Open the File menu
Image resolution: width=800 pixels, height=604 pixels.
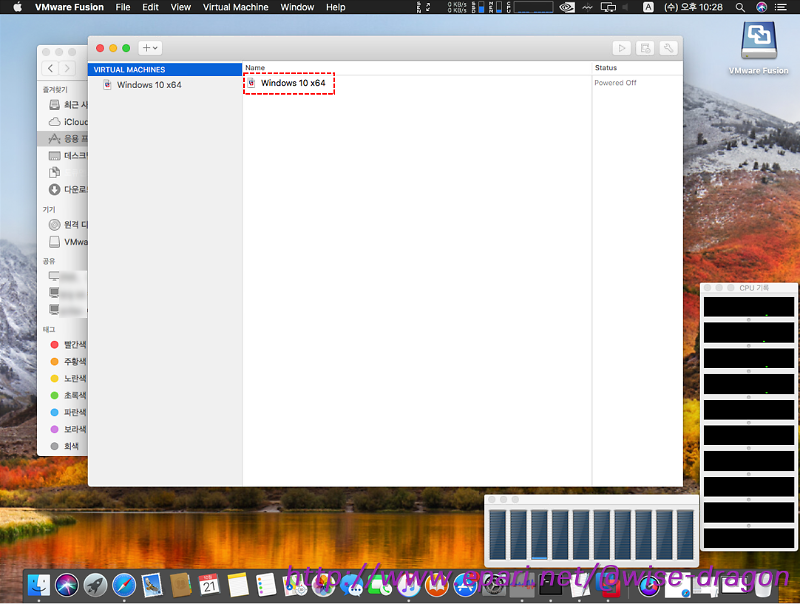coord(123,7)
